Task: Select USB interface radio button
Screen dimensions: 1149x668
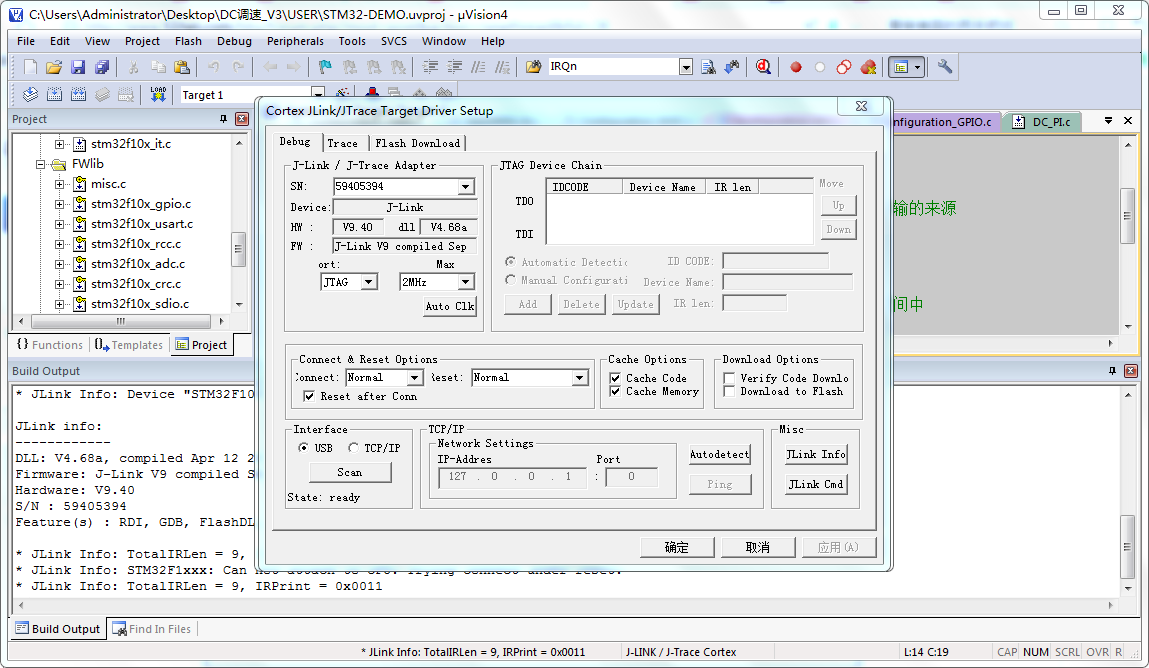Action: [x=303, y=448]
